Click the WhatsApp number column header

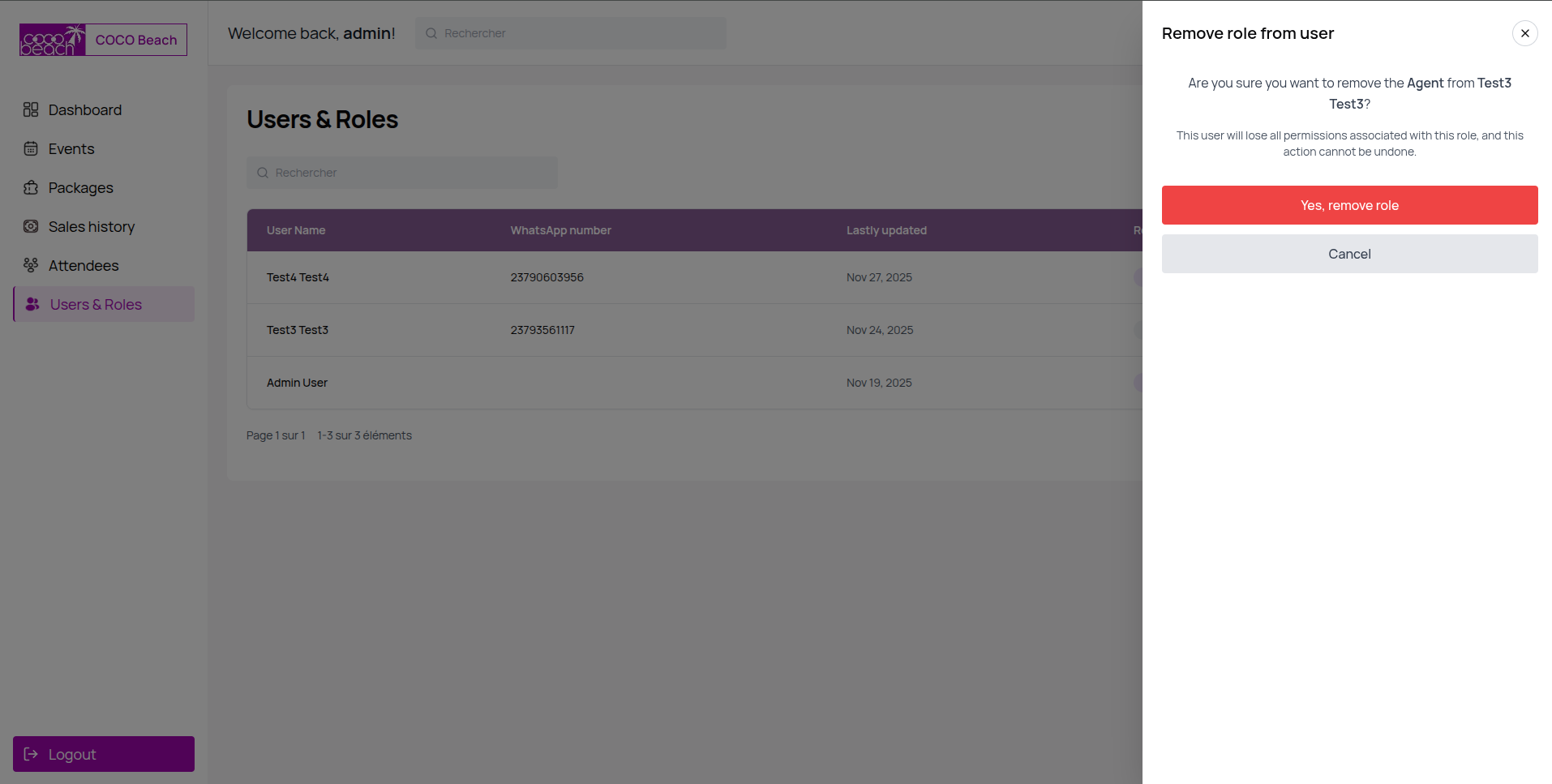pyautogui.click(x=560, y=230)
